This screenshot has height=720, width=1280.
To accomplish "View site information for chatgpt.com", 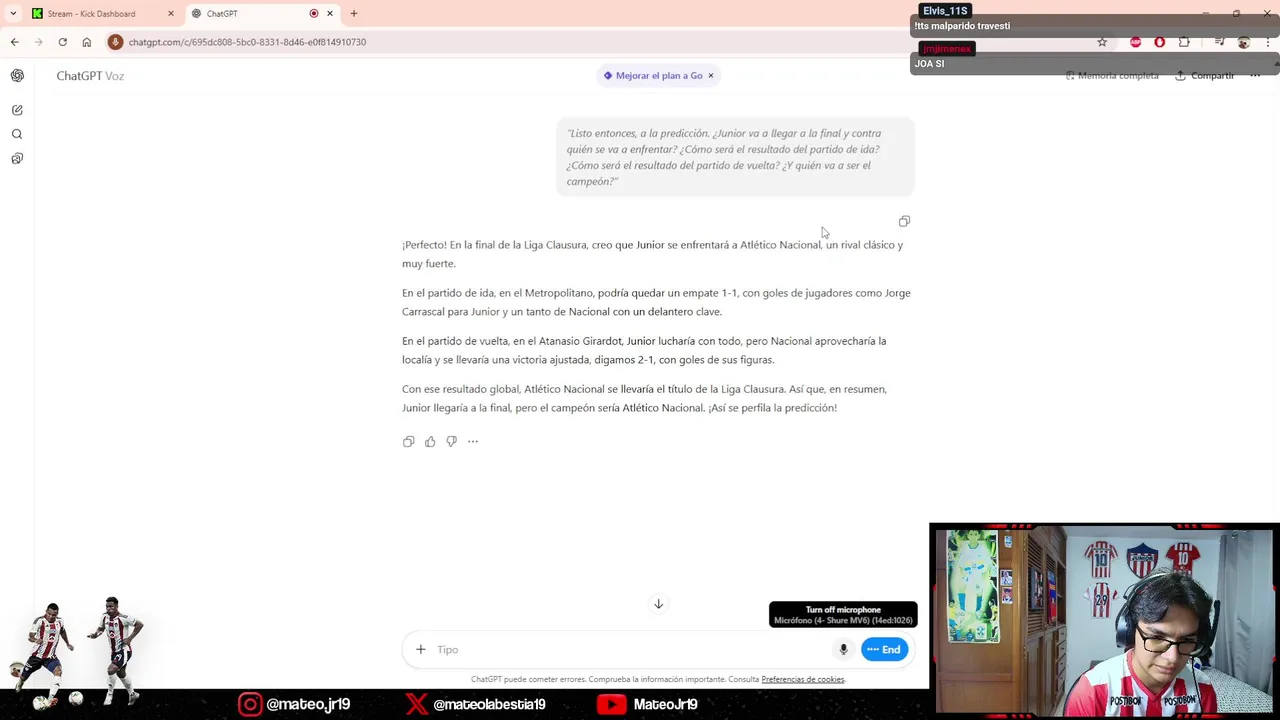I will pos(115,42).
